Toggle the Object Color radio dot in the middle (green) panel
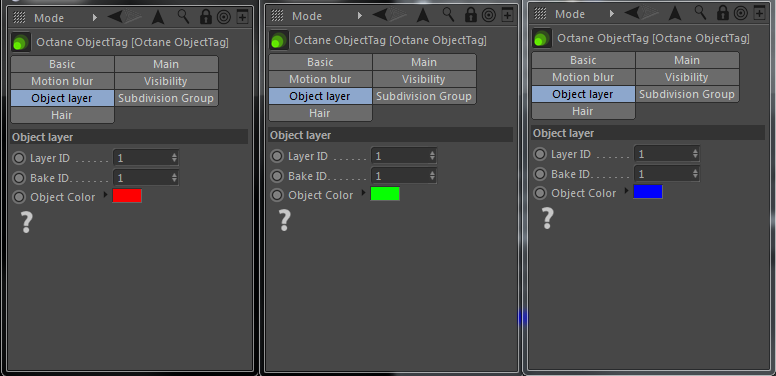The height and width of the screenshot is (376, 776). click(277, 195)
